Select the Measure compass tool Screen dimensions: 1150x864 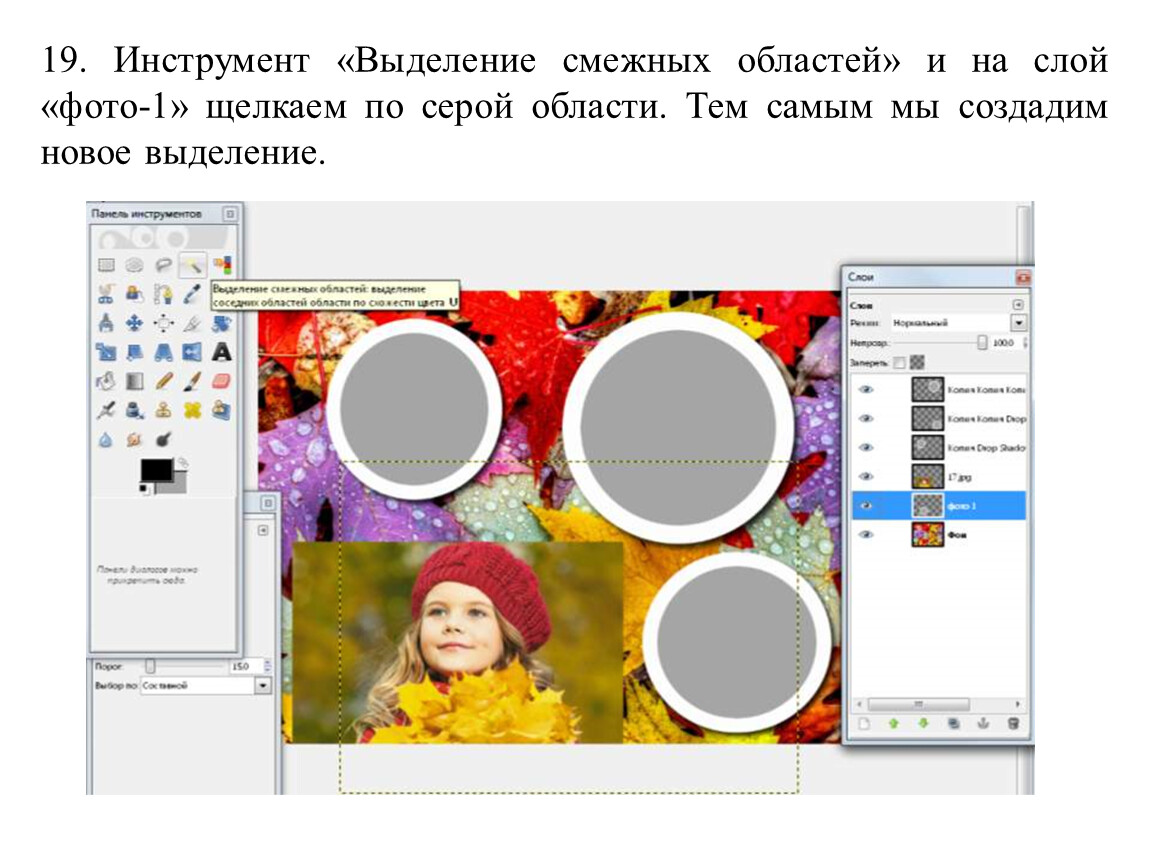click(106, 323)
